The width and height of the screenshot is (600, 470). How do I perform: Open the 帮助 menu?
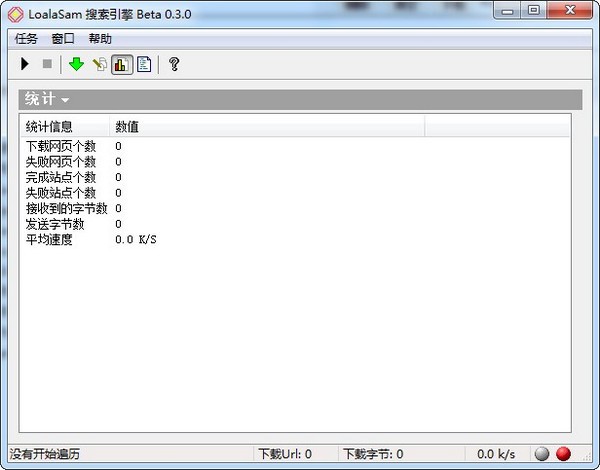[x=100, y=39]
